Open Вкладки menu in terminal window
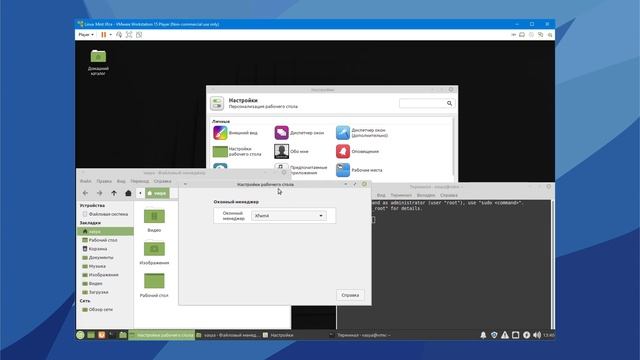The height and width of the screenshot is (360, 640). point(426,196)
